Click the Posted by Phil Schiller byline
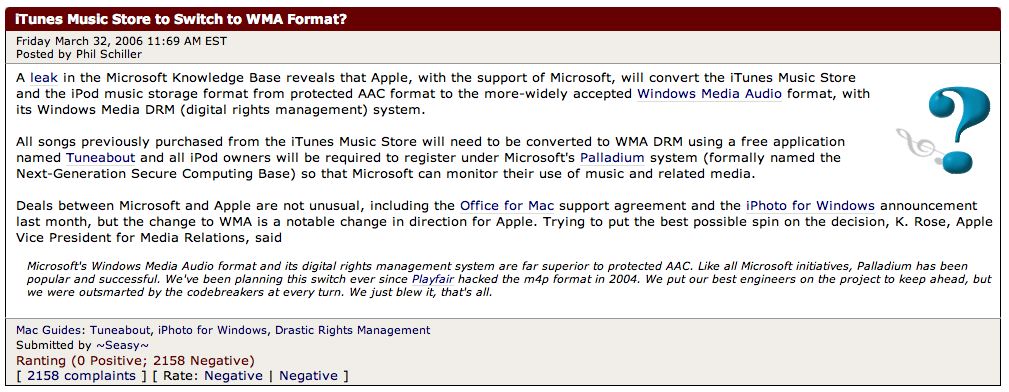1009x392 pixels. pyautogui.click(x=79, y=54)
